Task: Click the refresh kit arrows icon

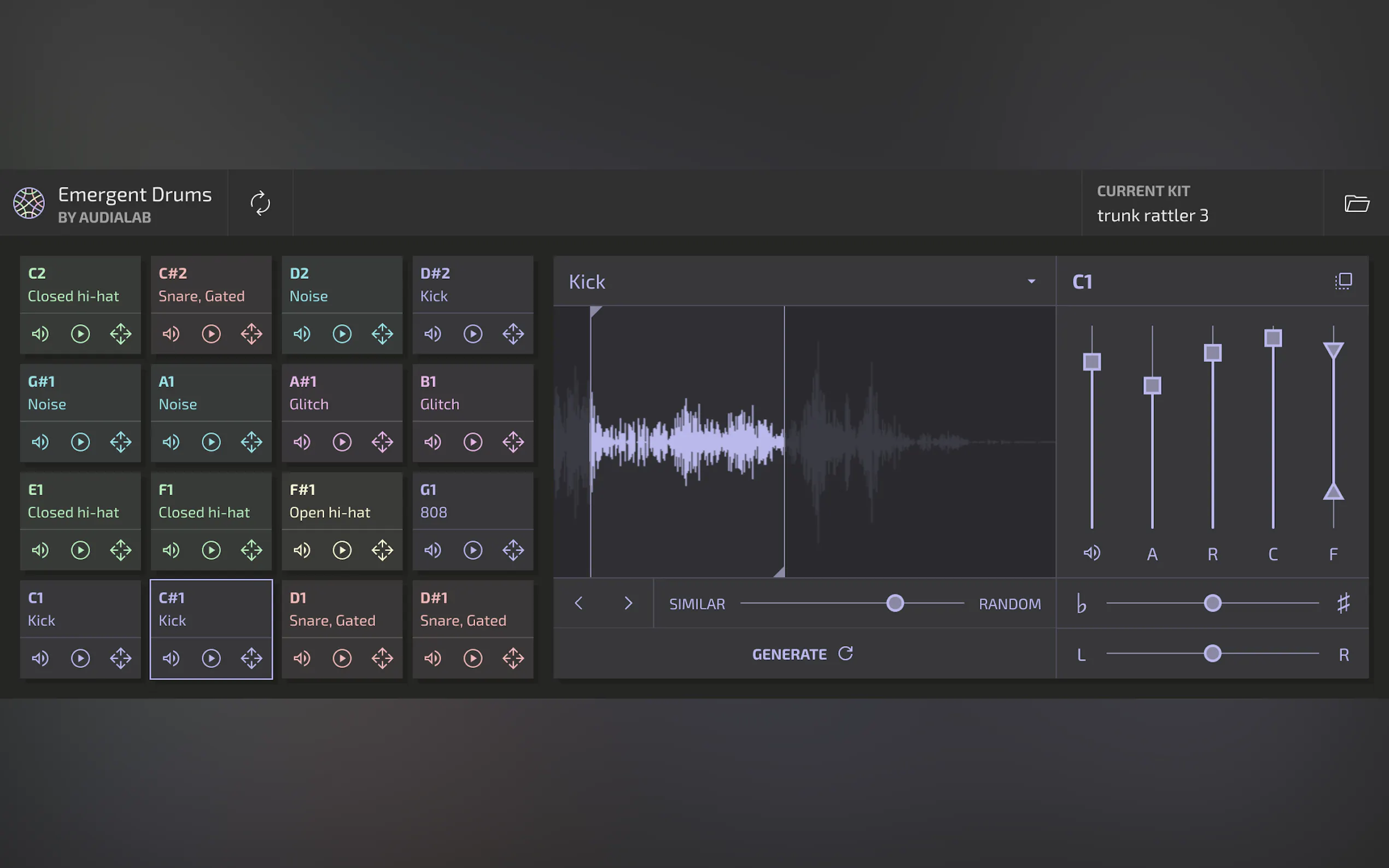Action: [x=260, y=203]
